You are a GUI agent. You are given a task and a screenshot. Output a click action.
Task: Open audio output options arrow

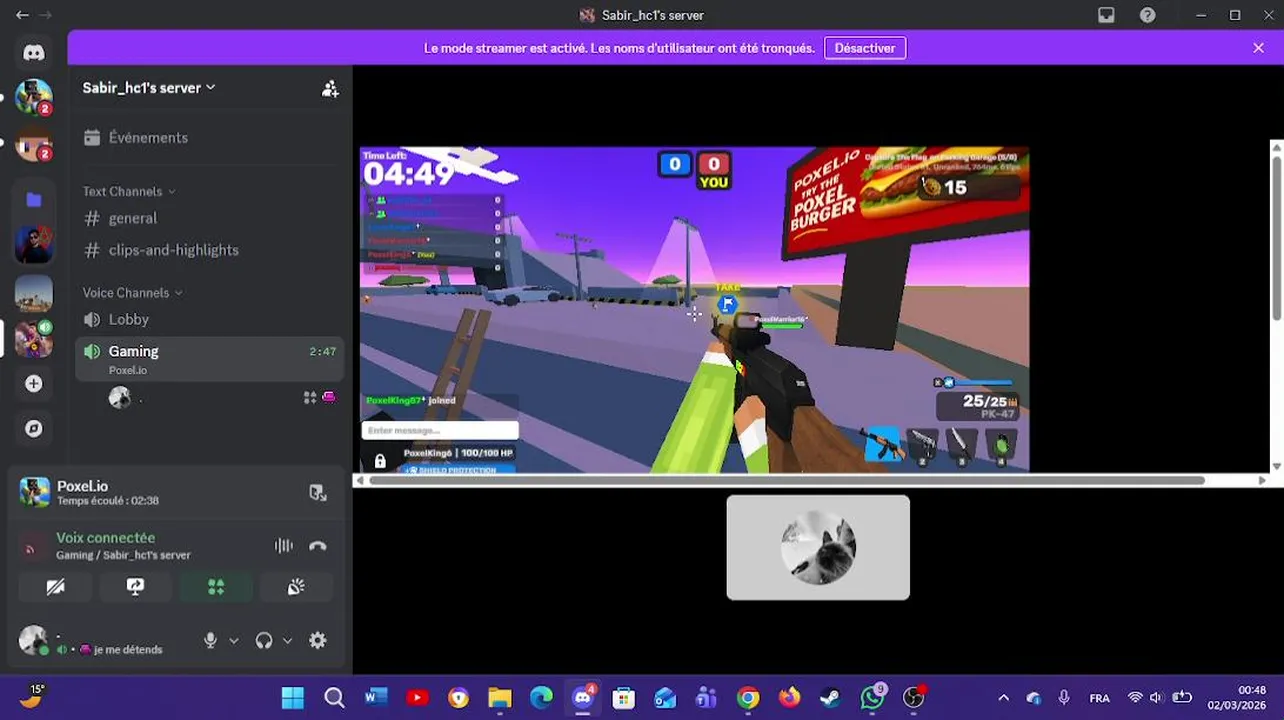287,641
